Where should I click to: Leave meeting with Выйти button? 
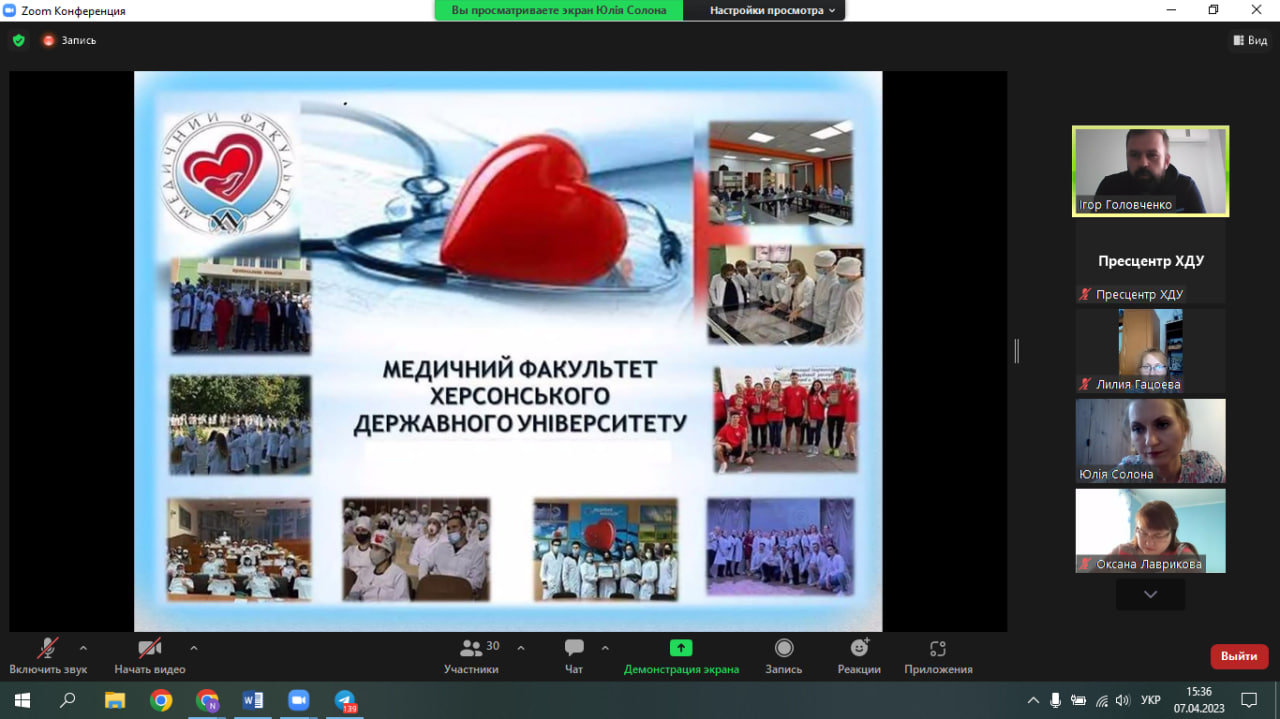[1239, 656]
